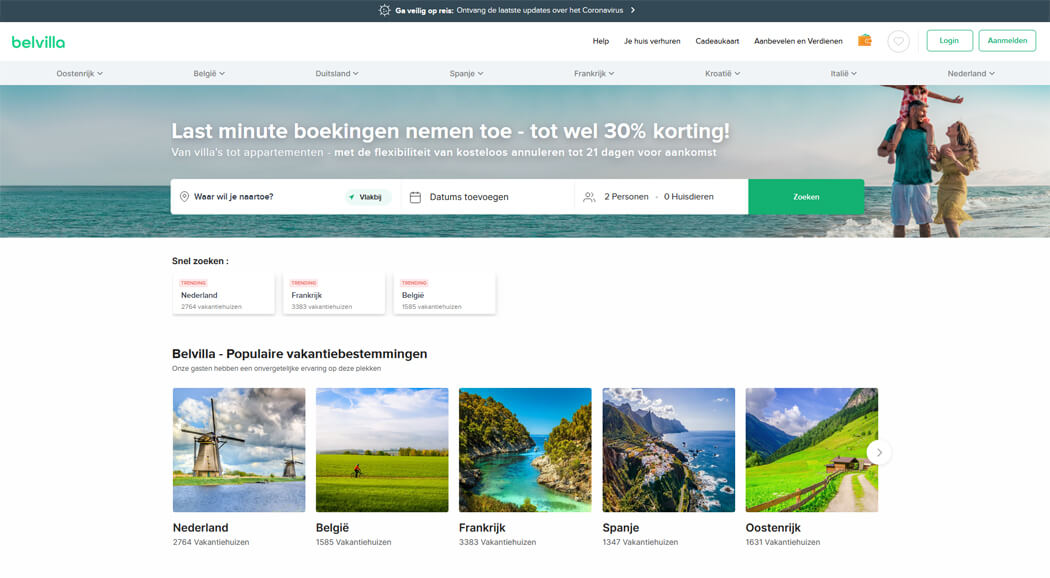
Task: Click Spanje destination title
Action: point(621,528)
